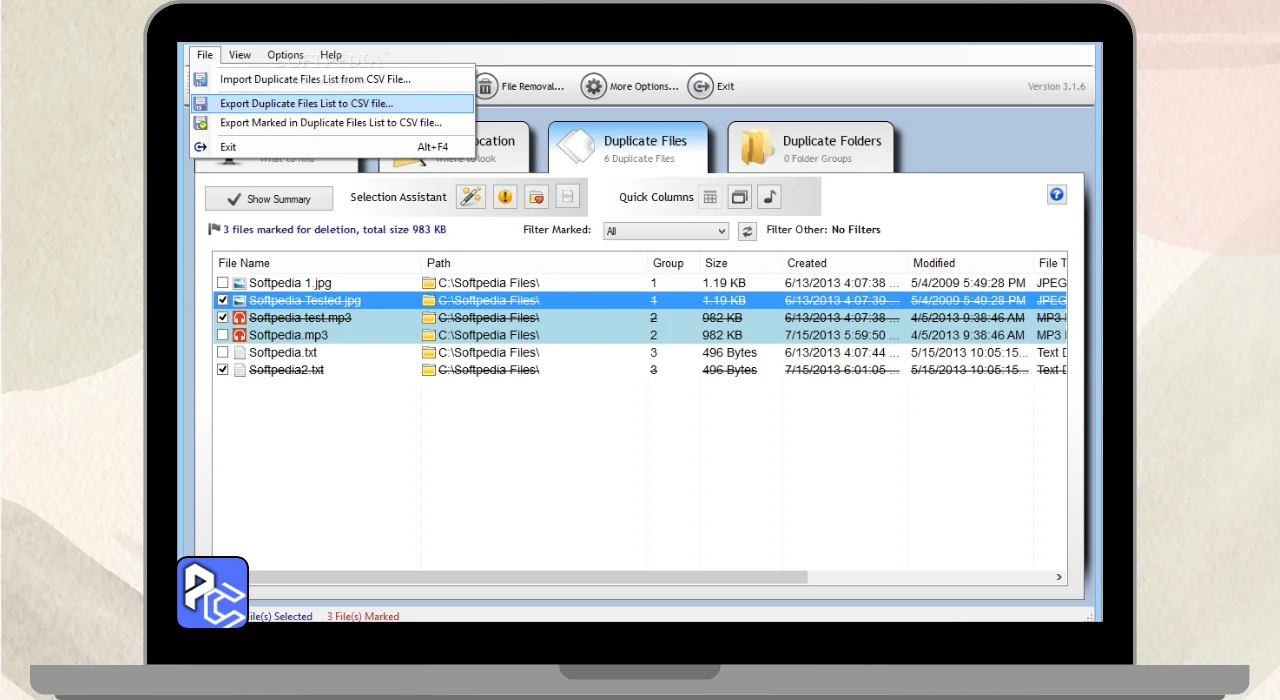Sort the list by Size column header
The height and width of the screenshot is (700, 1280).
click(x=716, y=263)
